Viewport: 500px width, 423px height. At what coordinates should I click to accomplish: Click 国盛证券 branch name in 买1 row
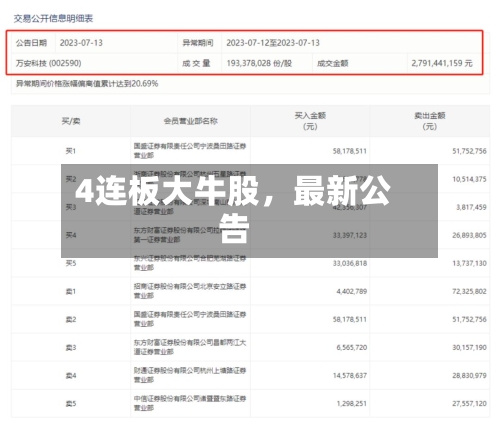point(190,151)
